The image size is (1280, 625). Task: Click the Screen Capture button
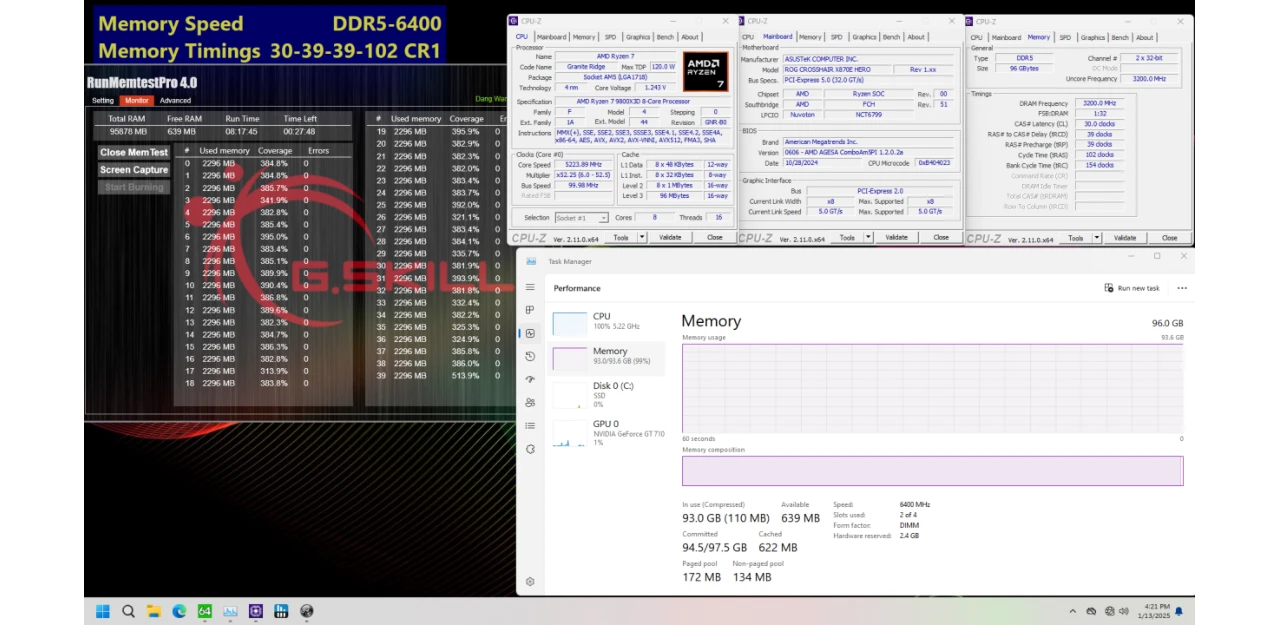(134, 170)
